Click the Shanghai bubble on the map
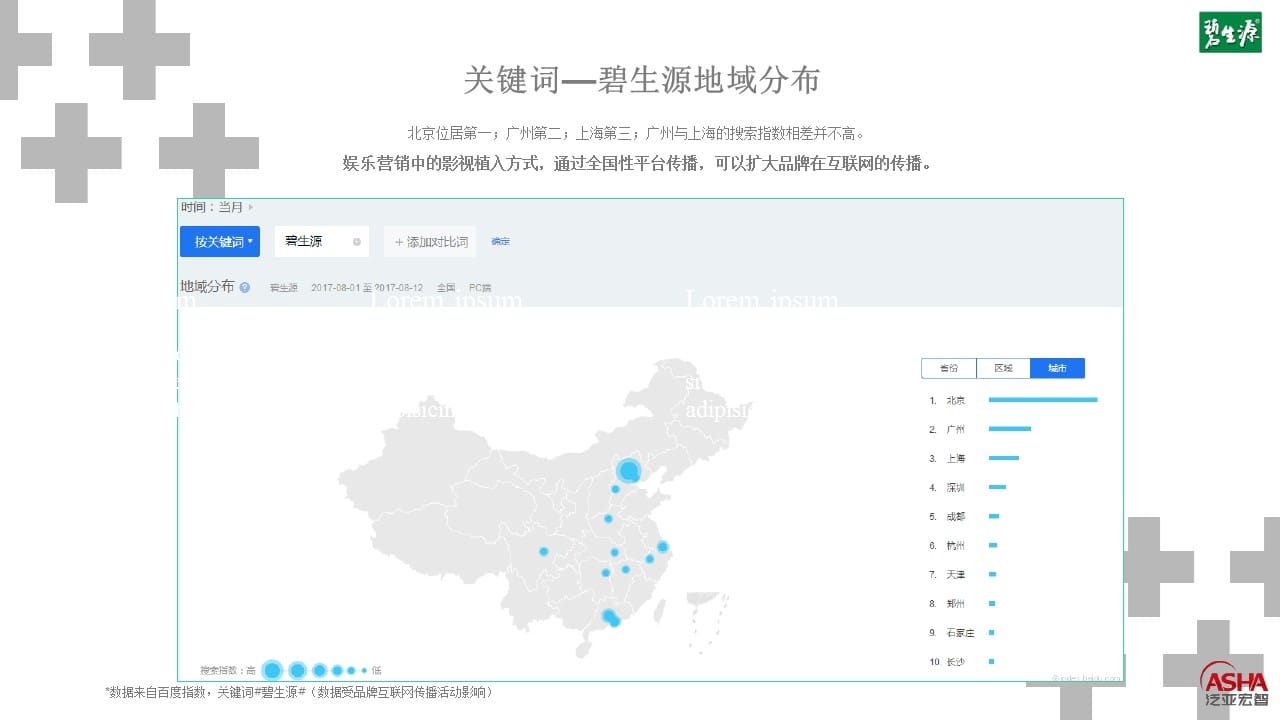 click(662, 547)
